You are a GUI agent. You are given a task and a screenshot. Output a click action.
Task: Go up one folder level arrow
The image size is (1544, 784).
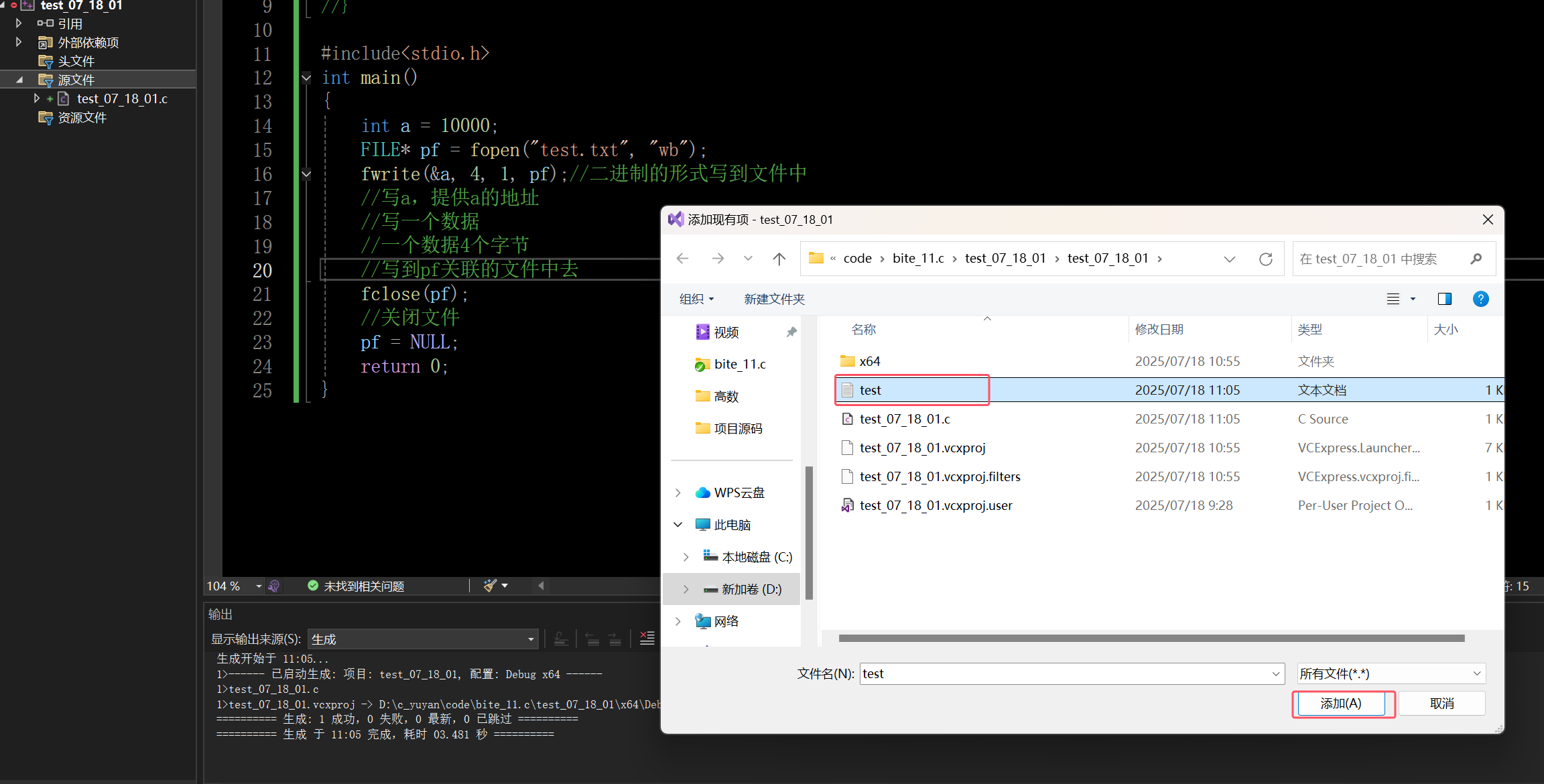click(x=779, y=259)
